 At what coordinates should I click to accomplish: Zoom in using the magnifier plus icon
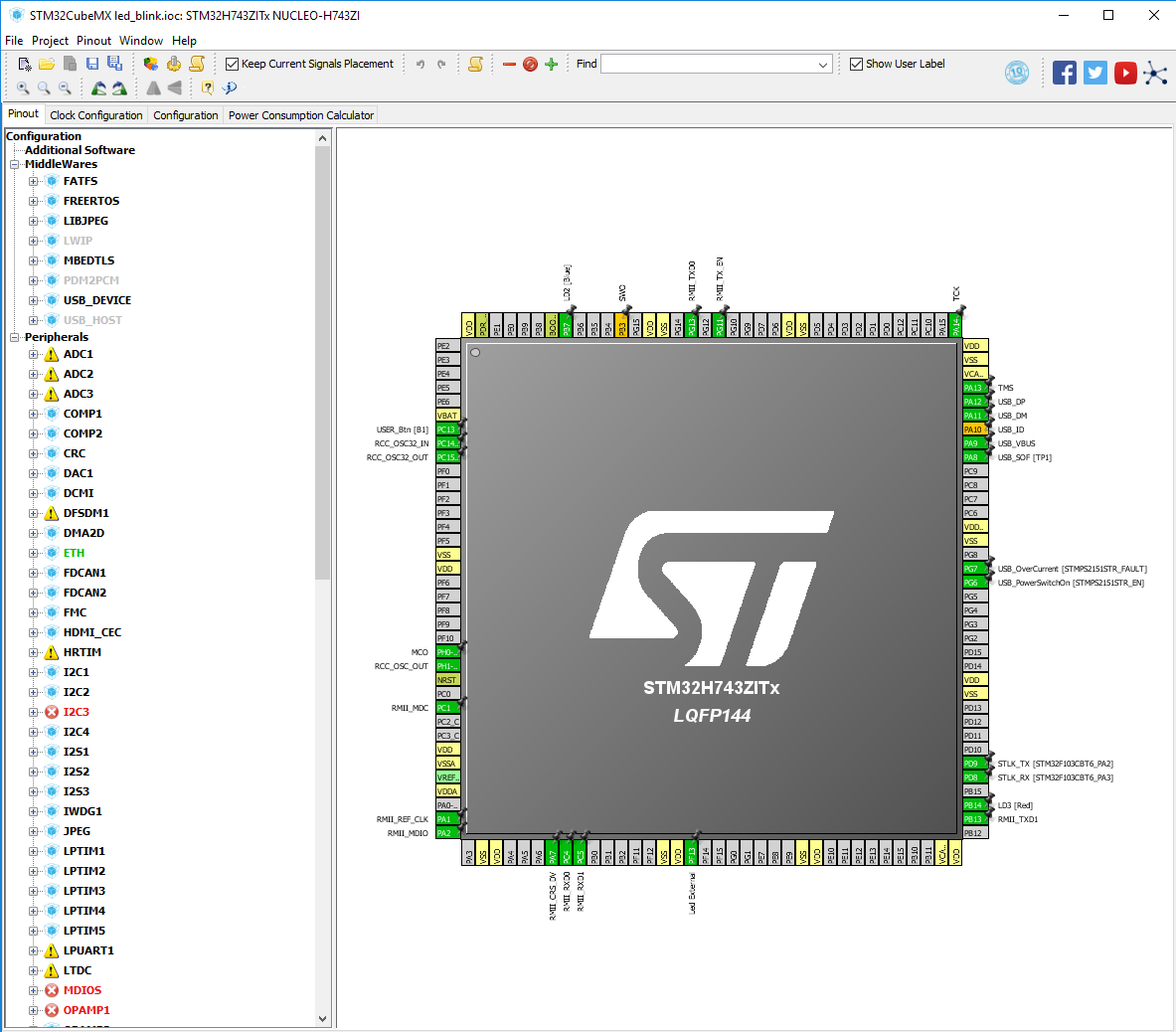[23, 88]
